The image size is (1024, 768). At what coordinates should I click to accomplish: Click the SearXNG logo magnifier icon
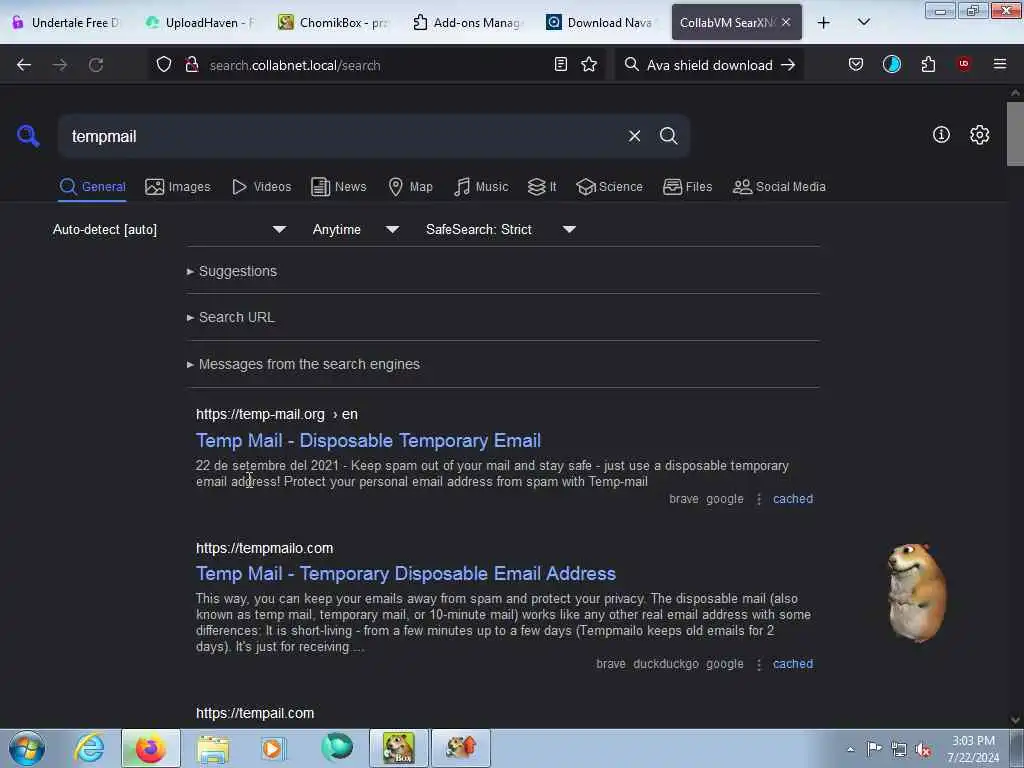pos(28,136)
